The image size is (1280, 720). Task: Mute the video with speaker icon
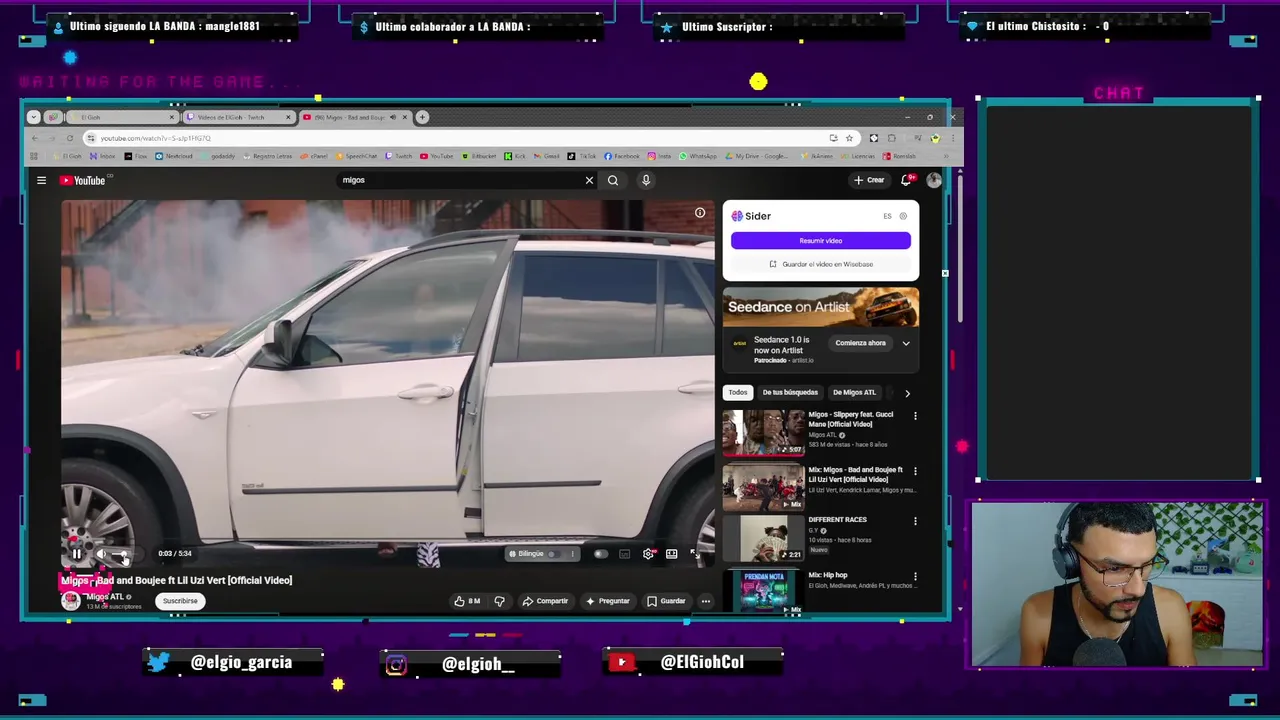click(101, 553)
